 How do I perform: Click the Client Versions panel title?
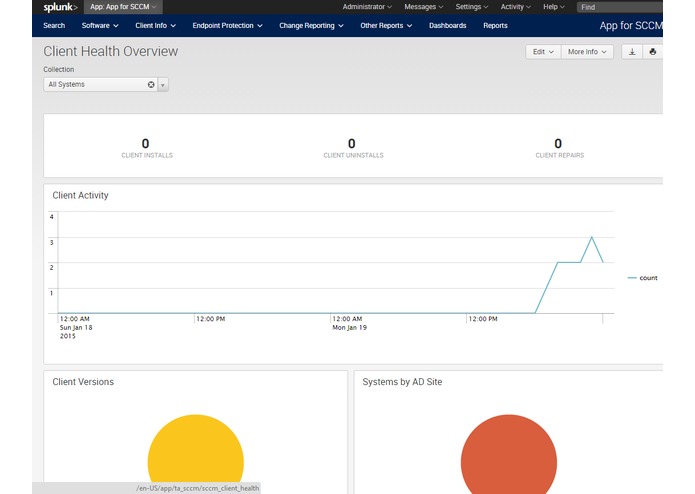[83, 382]
